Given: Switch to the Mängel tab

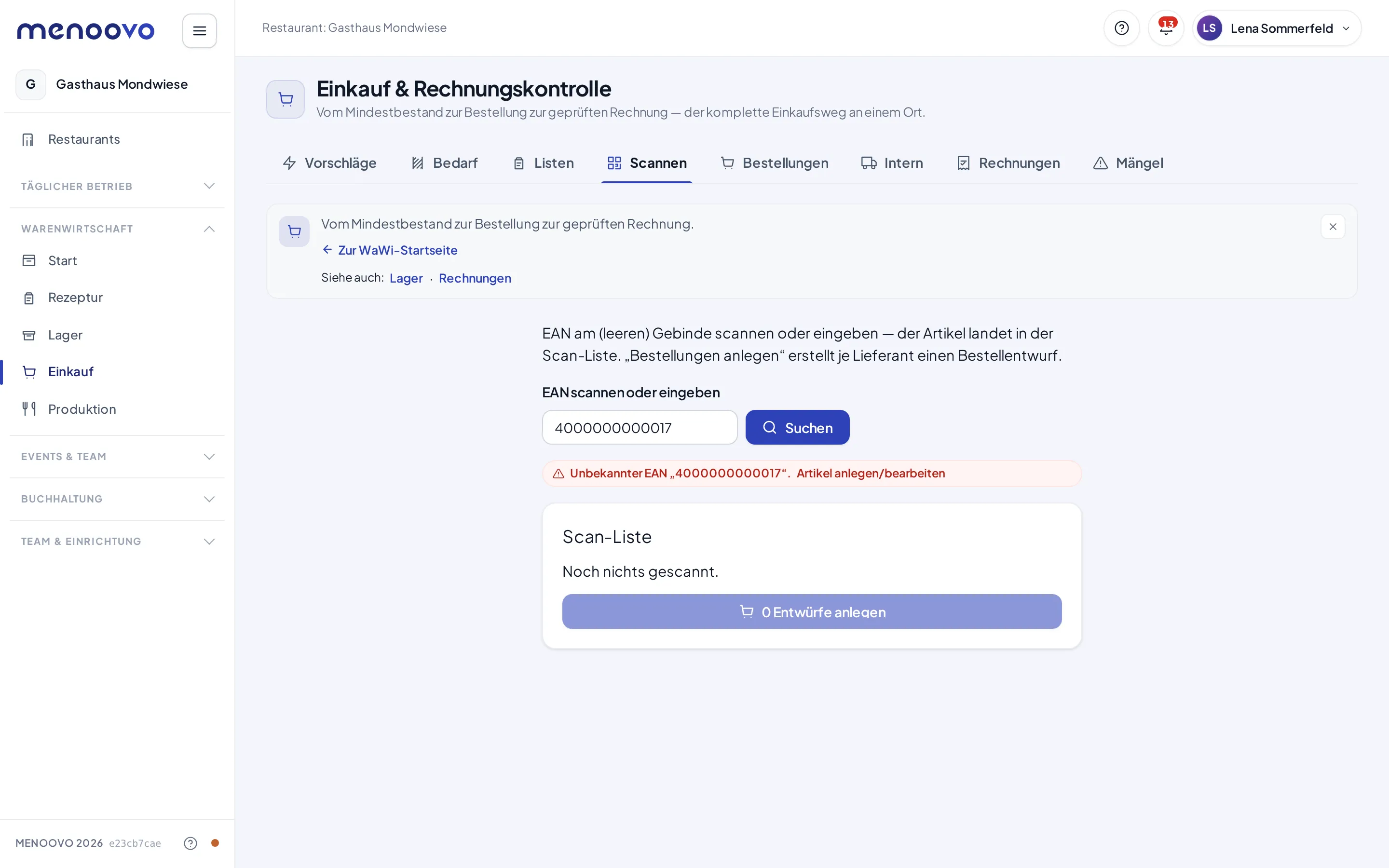Looking at the screenshot, I should (1129, 163).
